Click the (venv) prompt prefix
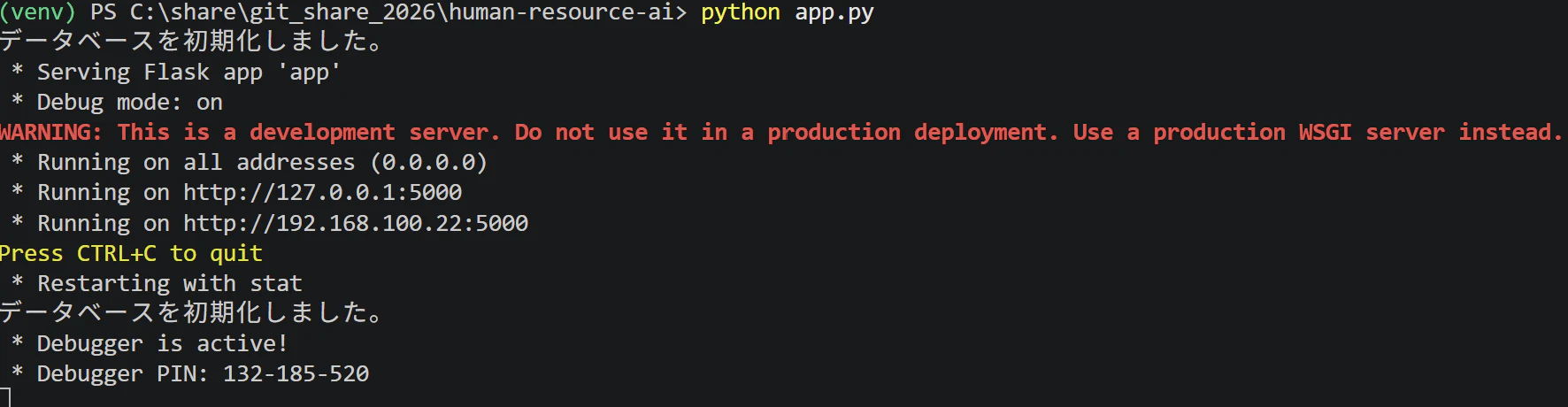The image size is (1568, 407). [38, 12]
